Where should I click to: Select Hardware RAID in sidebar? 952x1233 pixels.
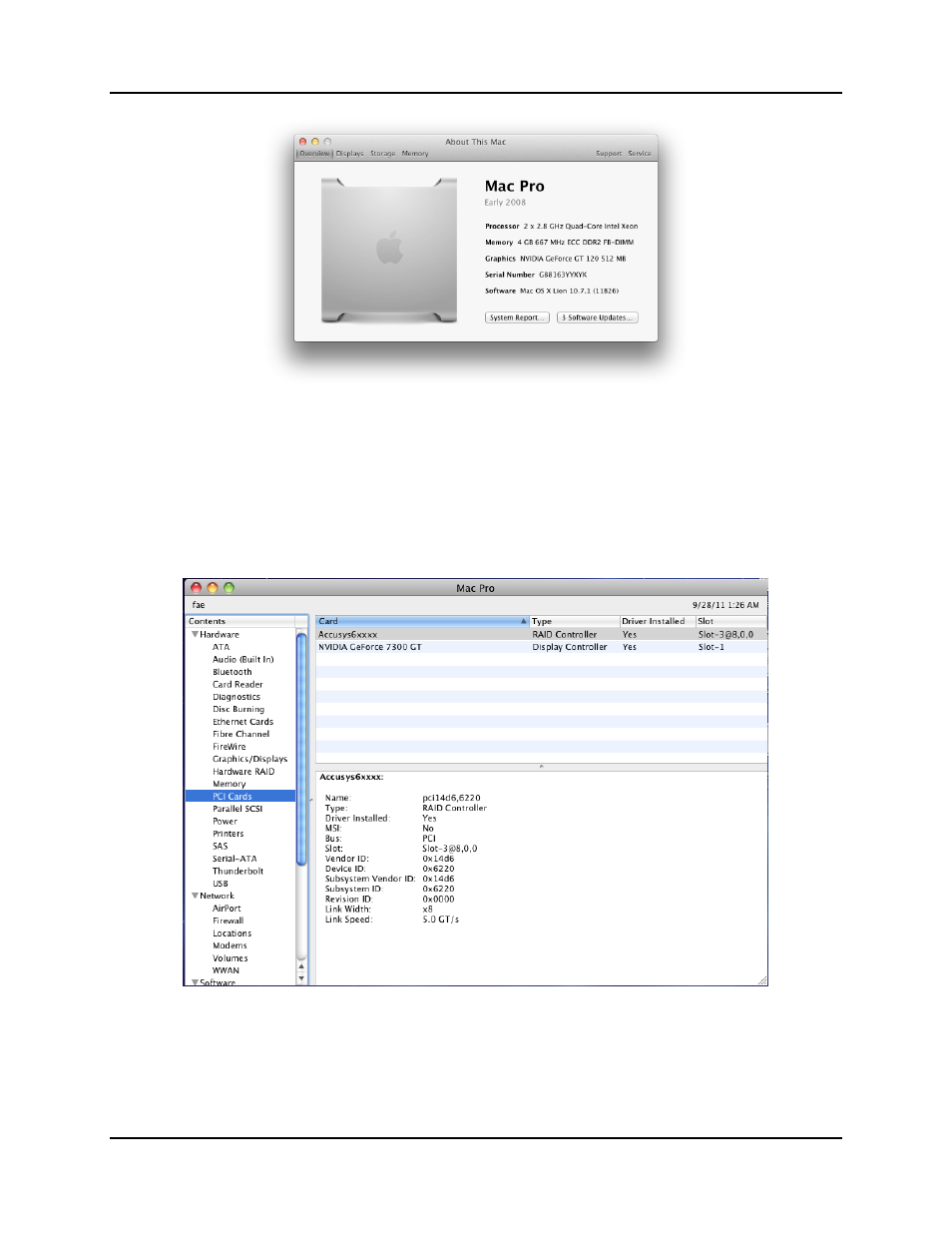[x=242, y=772]
